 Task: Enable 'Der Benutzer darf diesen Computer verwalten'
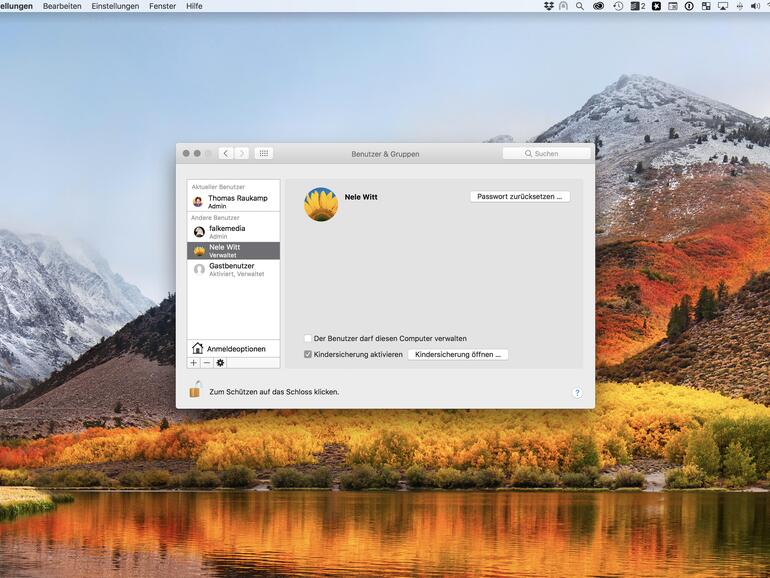point(308,339)
